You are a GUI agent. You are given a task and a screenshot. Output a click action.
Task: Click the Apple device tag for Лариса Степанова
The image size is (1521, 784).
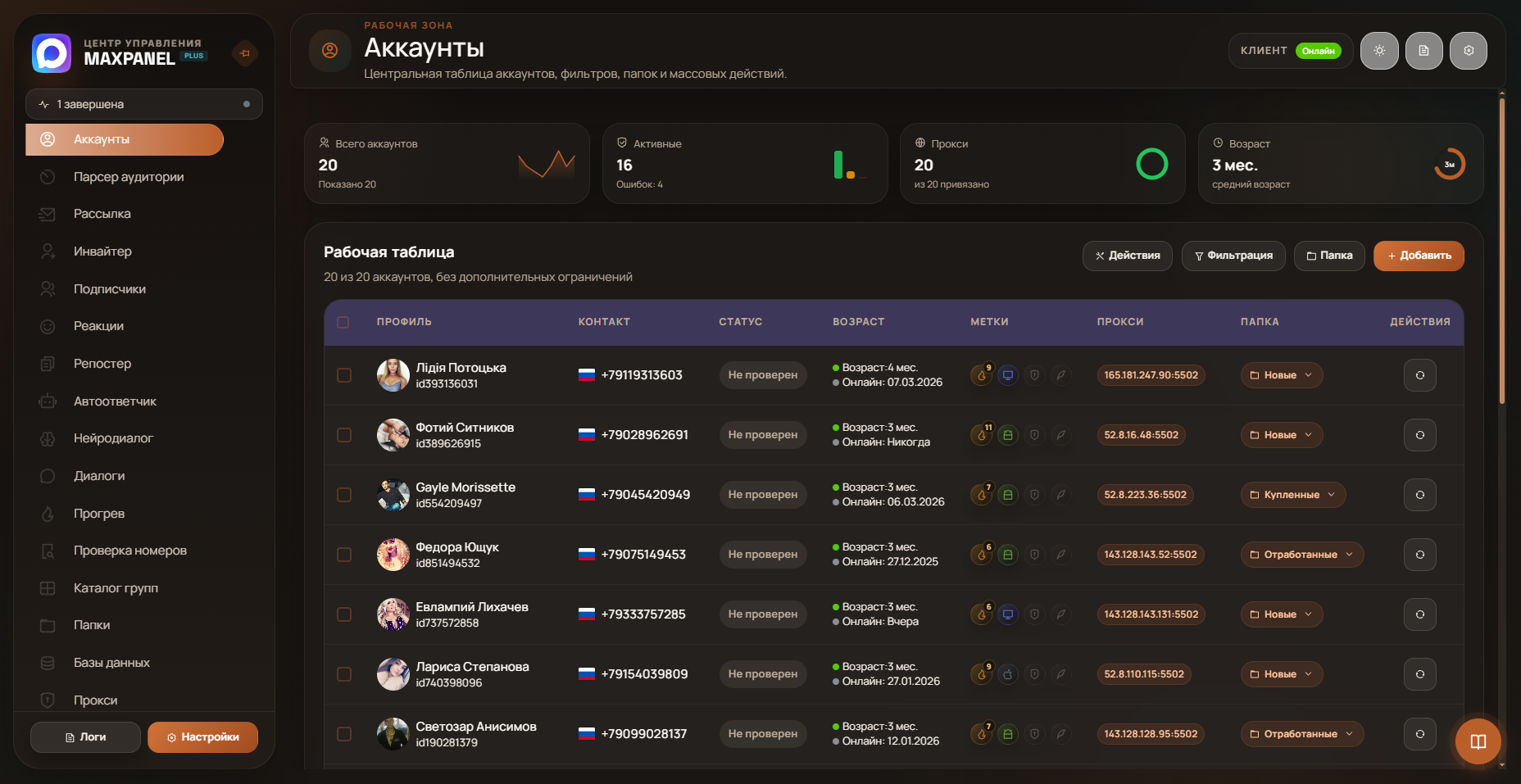point(1008,674)
